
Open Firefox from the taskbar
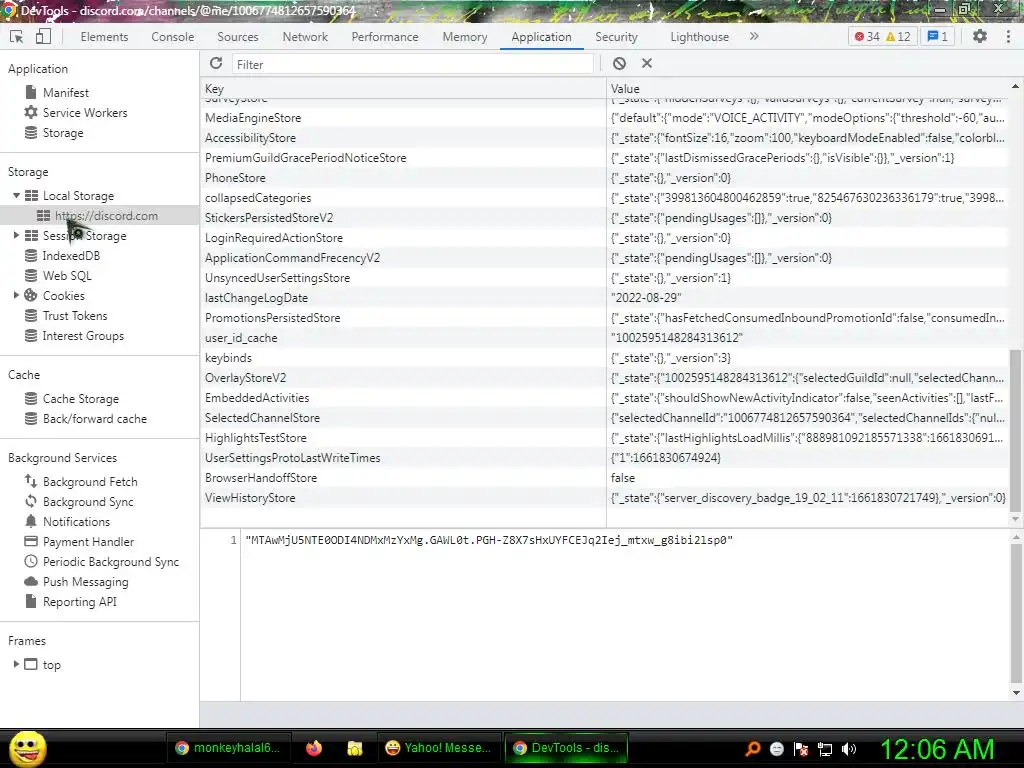coord(314,748)
